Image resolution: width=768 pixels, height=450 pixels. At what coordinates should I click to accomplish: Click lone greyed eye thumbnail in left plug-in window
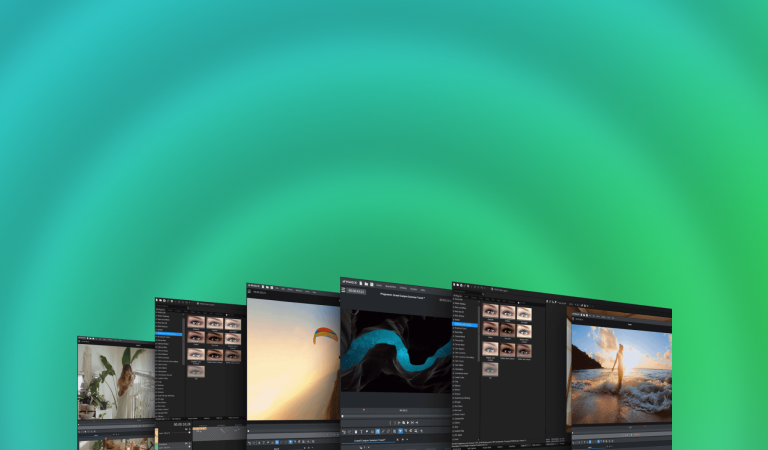click(x=196, y=371)
